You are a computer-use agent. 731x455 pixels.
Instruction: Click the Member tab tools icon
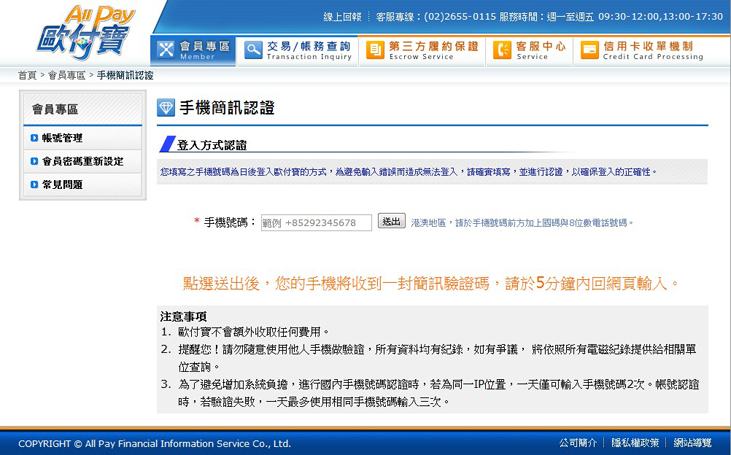click(x=165, y=50)
